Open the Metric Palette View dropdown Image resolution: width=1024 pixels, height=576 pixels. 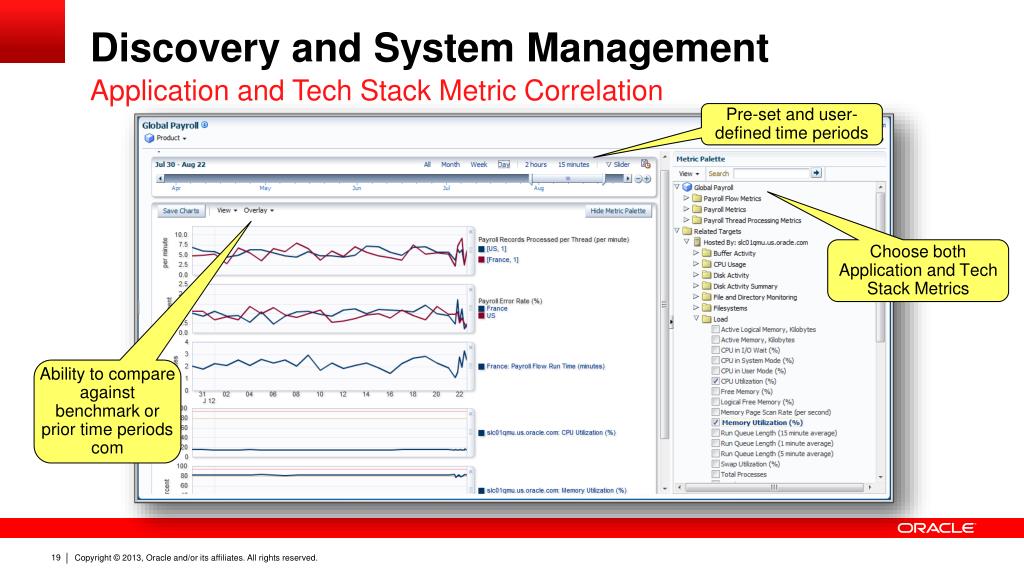click(689, 174)
